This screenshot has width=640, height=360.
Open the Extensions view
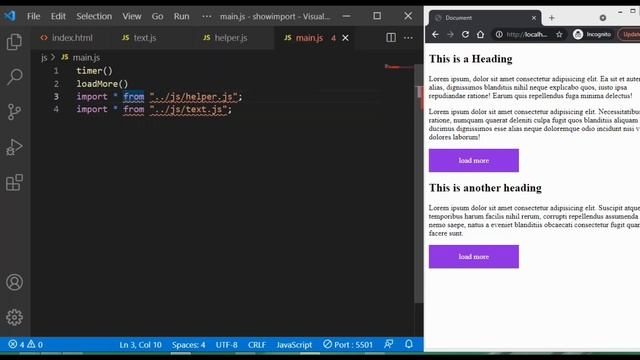coord(14,182)
